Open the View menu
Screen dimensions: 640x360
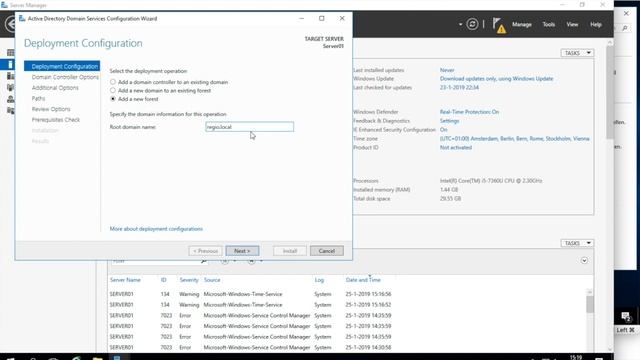pyautogui.click(x=572, y=24)
